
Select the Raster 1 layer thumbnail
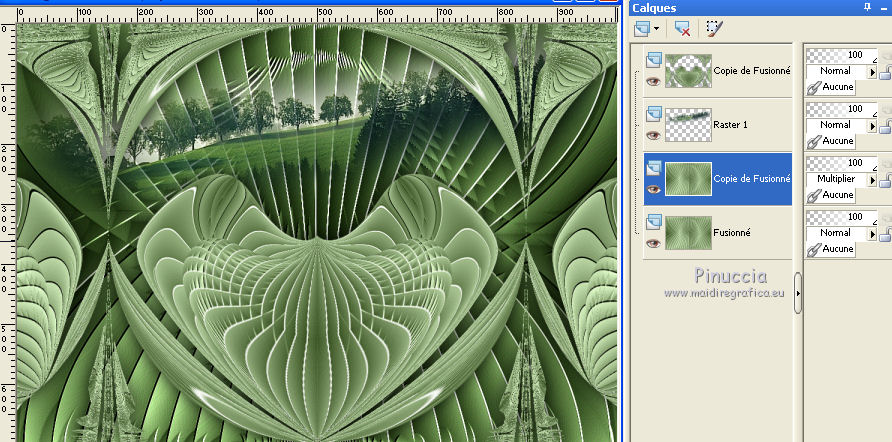coord(688,125)
